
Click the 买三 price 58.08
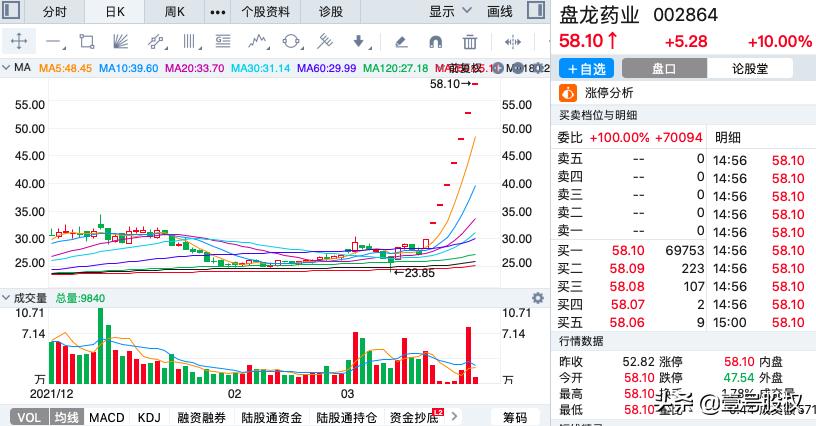click(x=627, y=287)
